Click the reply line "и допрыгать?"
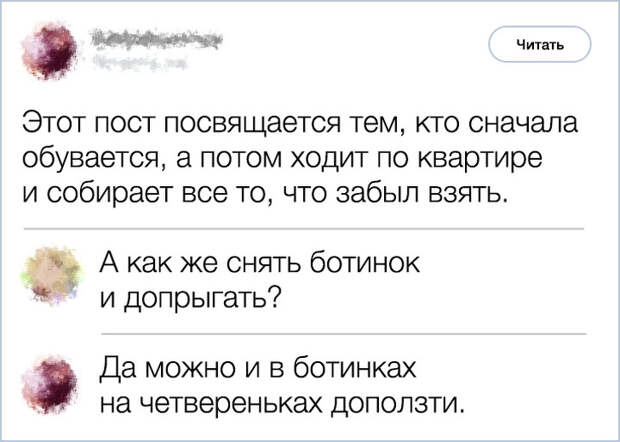 (x=188, y=297)
